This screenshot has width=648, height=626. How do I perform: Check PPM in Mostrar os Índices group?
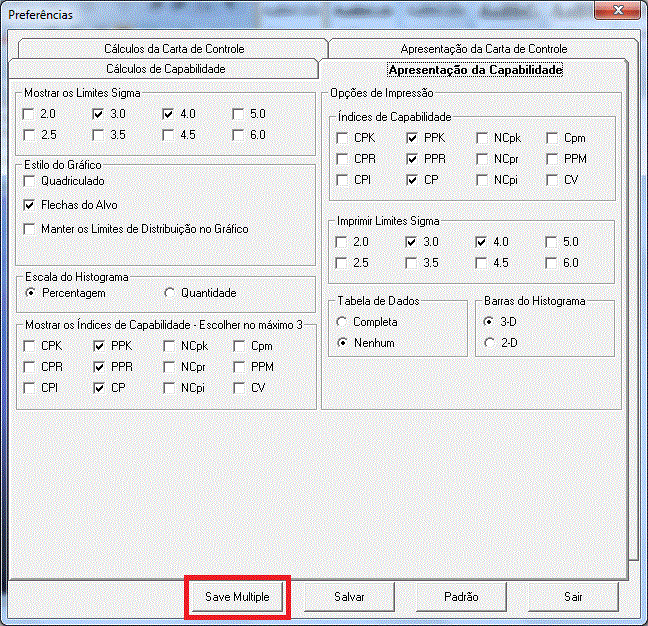[239, 367]
